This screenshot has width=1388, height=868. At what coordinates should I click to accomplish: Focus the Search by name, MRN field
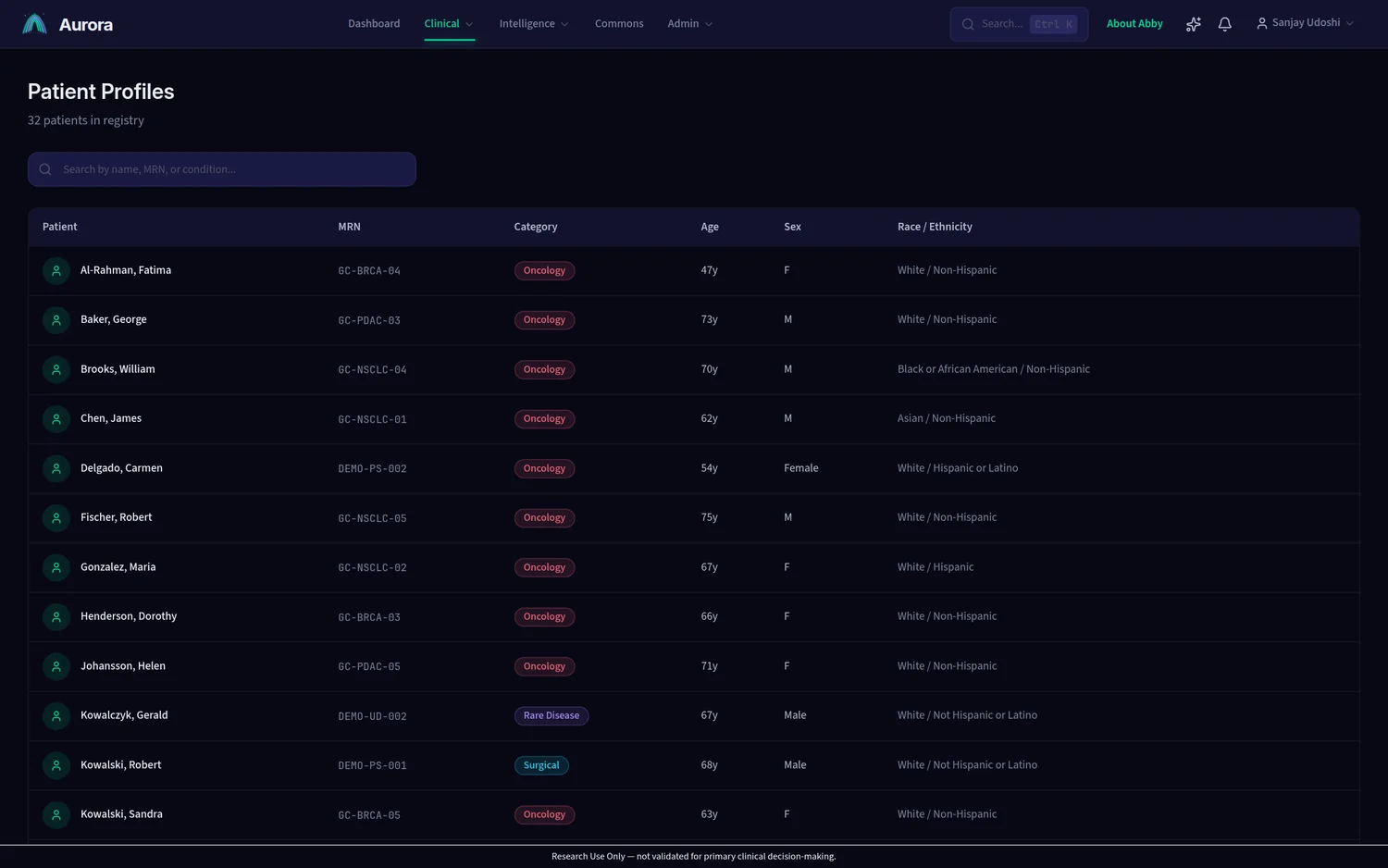tap(222, 169)
